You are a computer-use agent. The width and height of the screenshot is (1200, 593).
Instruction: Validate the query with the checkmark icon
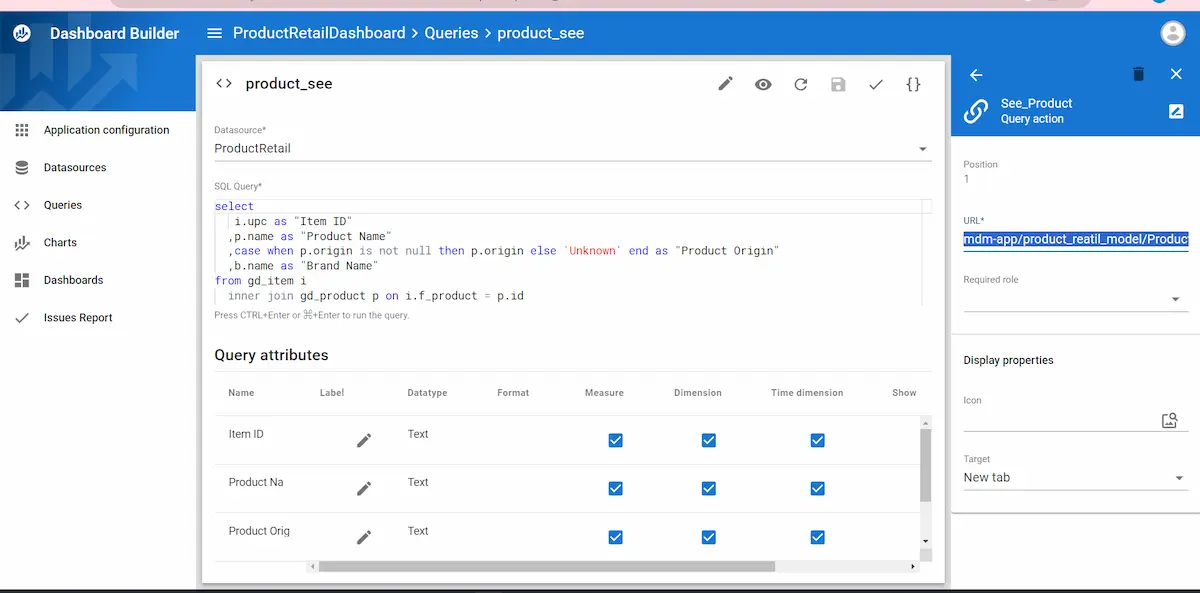(x=876, y=84)
